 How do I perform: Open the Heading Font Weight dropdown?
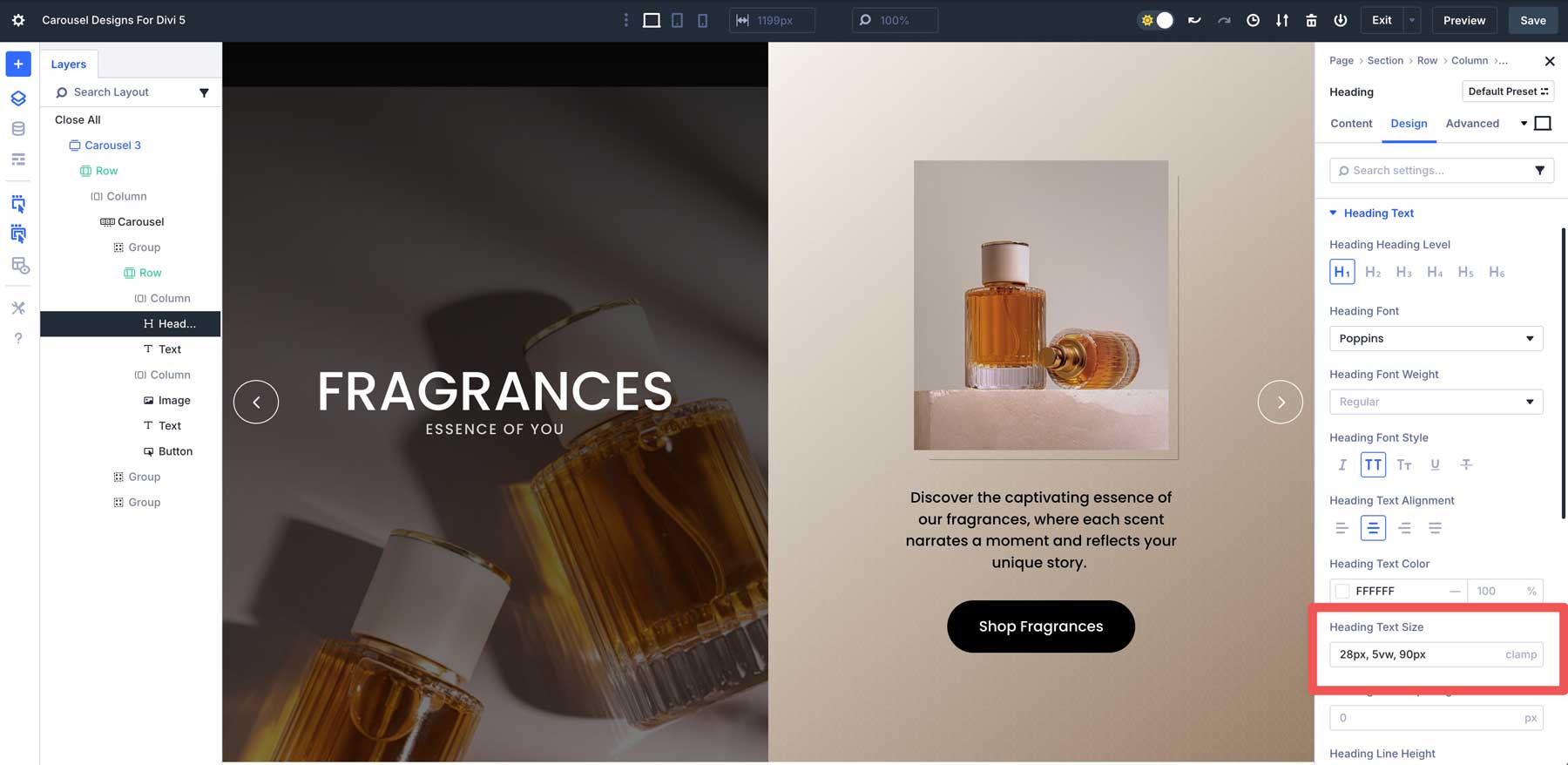click(x=1436, y=402)
